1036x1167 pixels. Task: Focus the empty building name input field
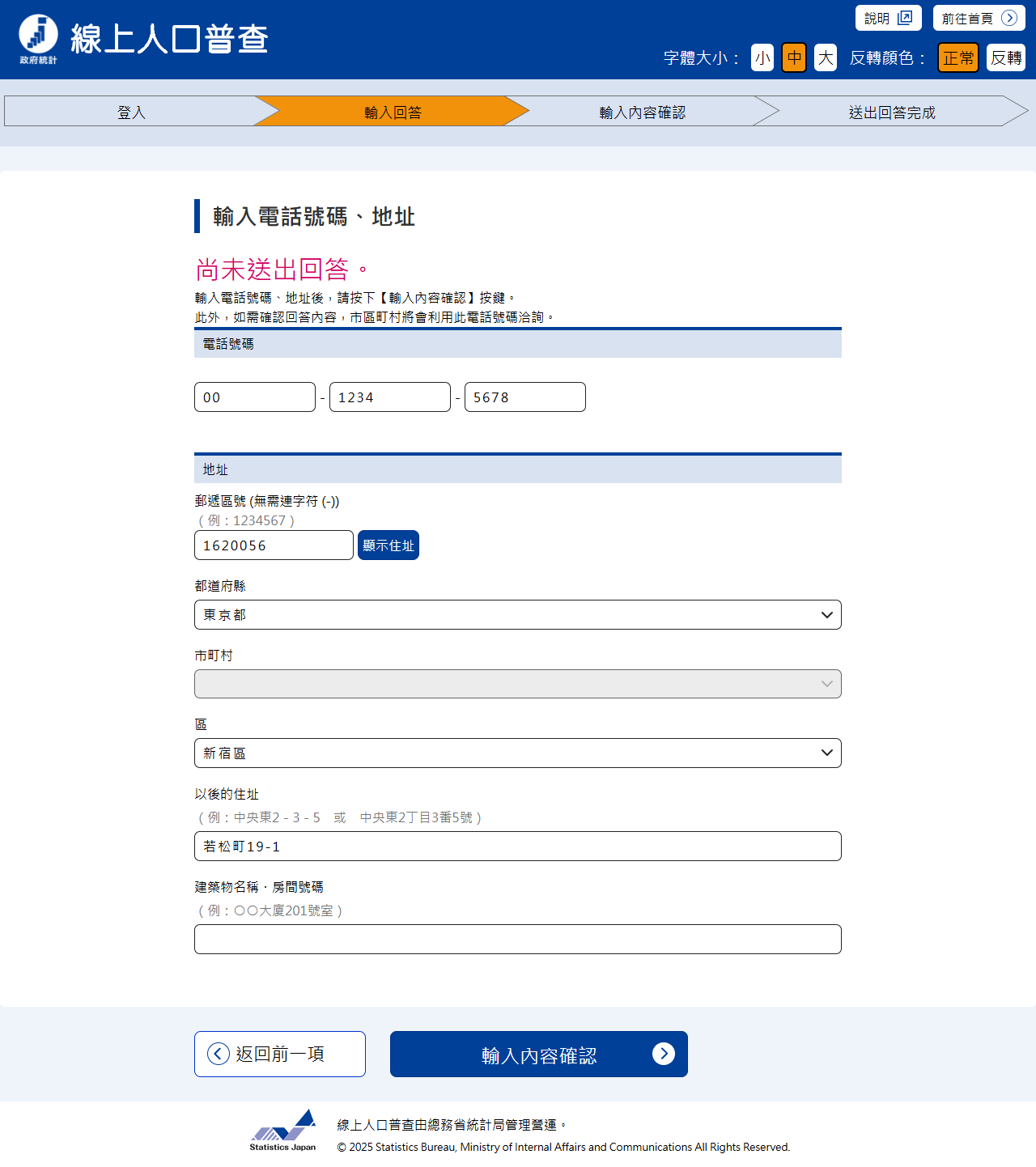coord(517,940)
